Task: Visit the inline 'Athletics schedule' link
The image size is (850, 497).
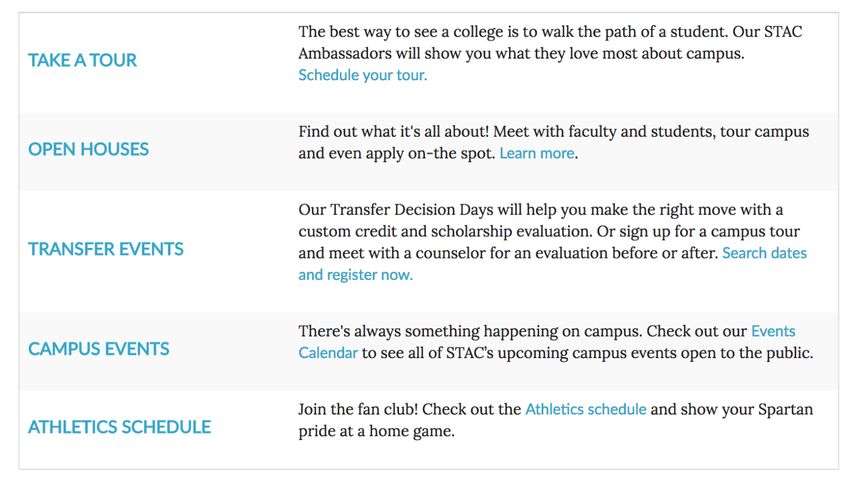Action: 585,409
